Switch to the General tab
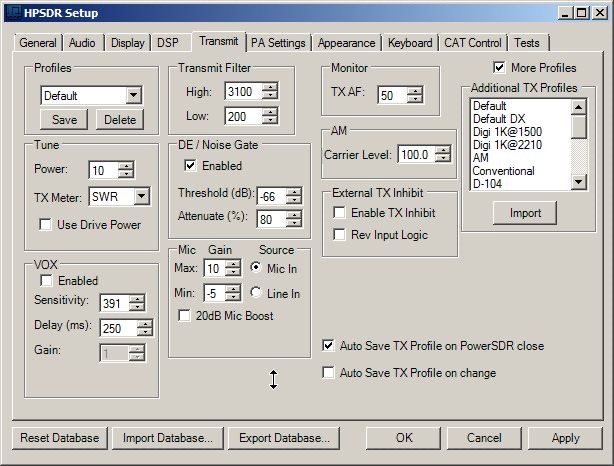This screenshot has height=466, width=614. (38, 43)
